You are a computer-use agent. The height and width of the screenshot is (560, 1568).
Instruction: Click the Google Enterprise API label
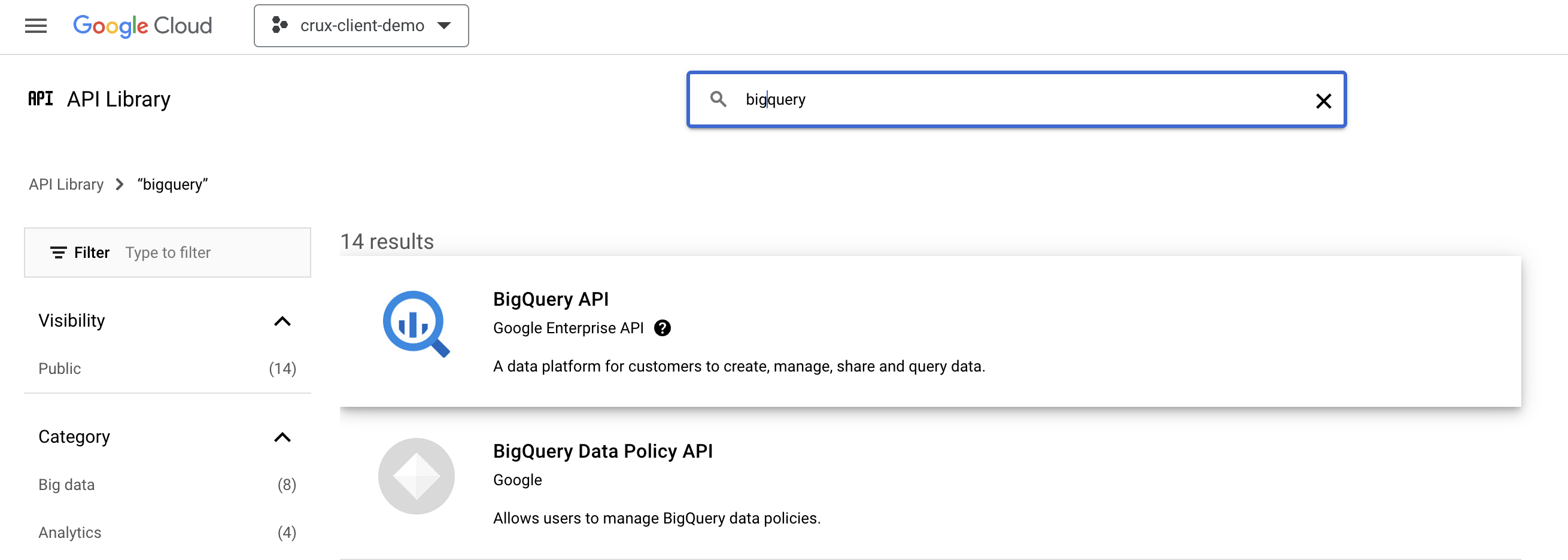[568, 328]
